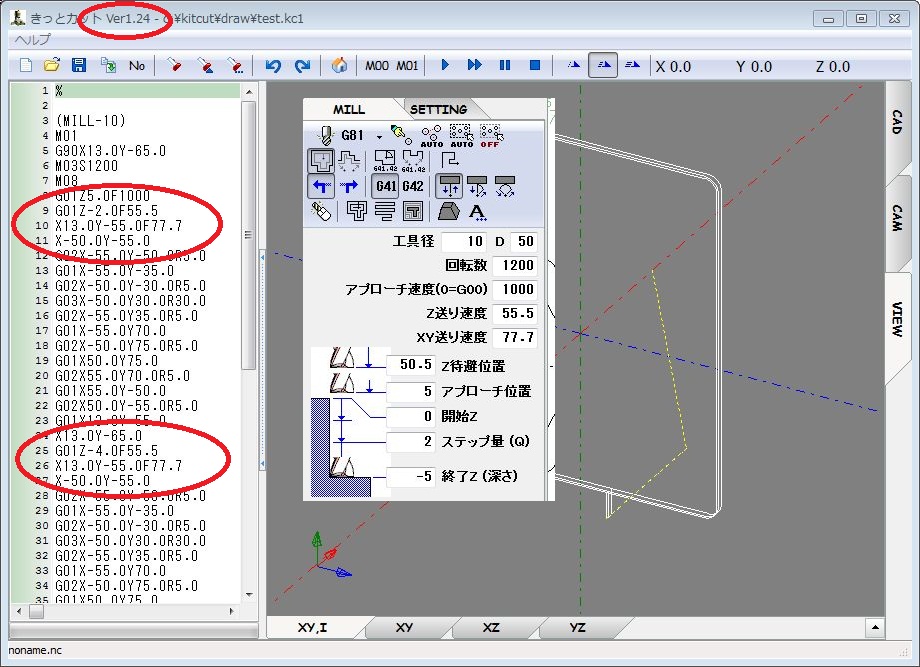The width and height of the screenshot is (920, 667).
Task: Open the VIEW side tab
Action: [897, 319]
